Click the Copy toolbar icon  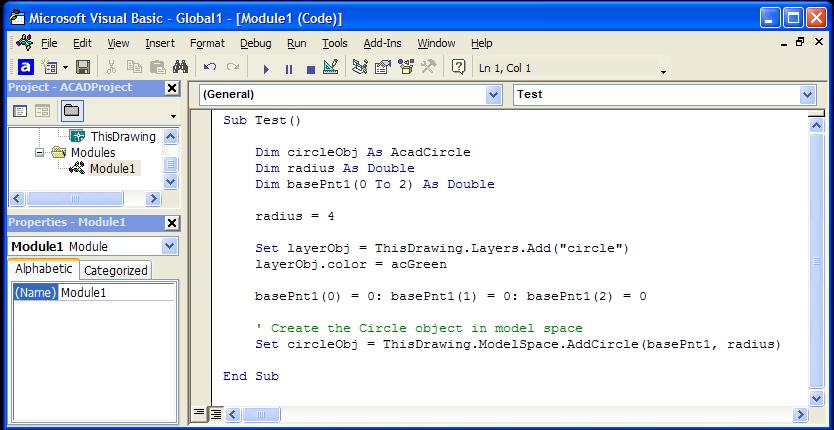click(134, 68)
